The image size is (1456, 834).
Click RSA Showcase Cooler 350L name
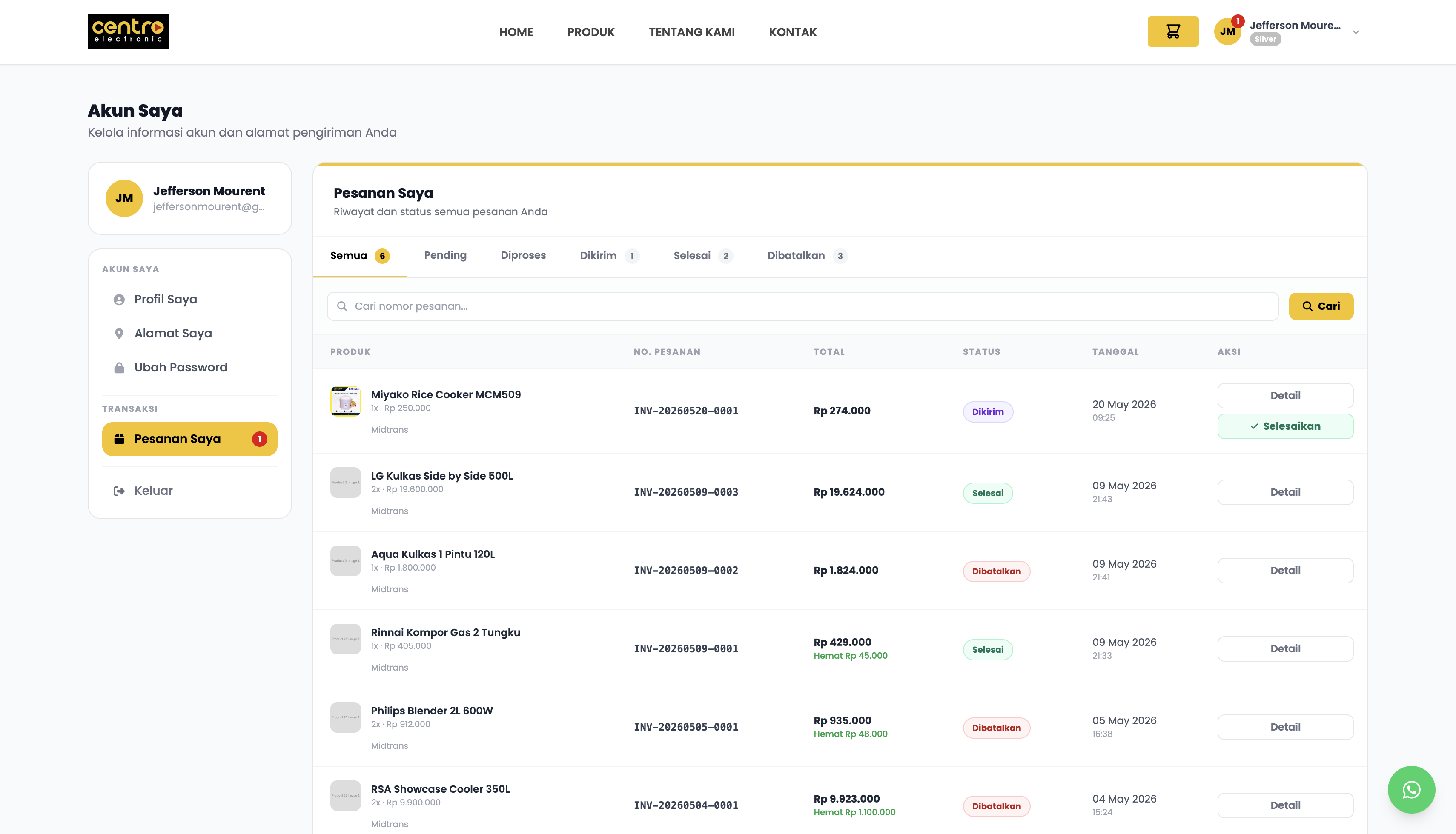(x=440, y=789)
